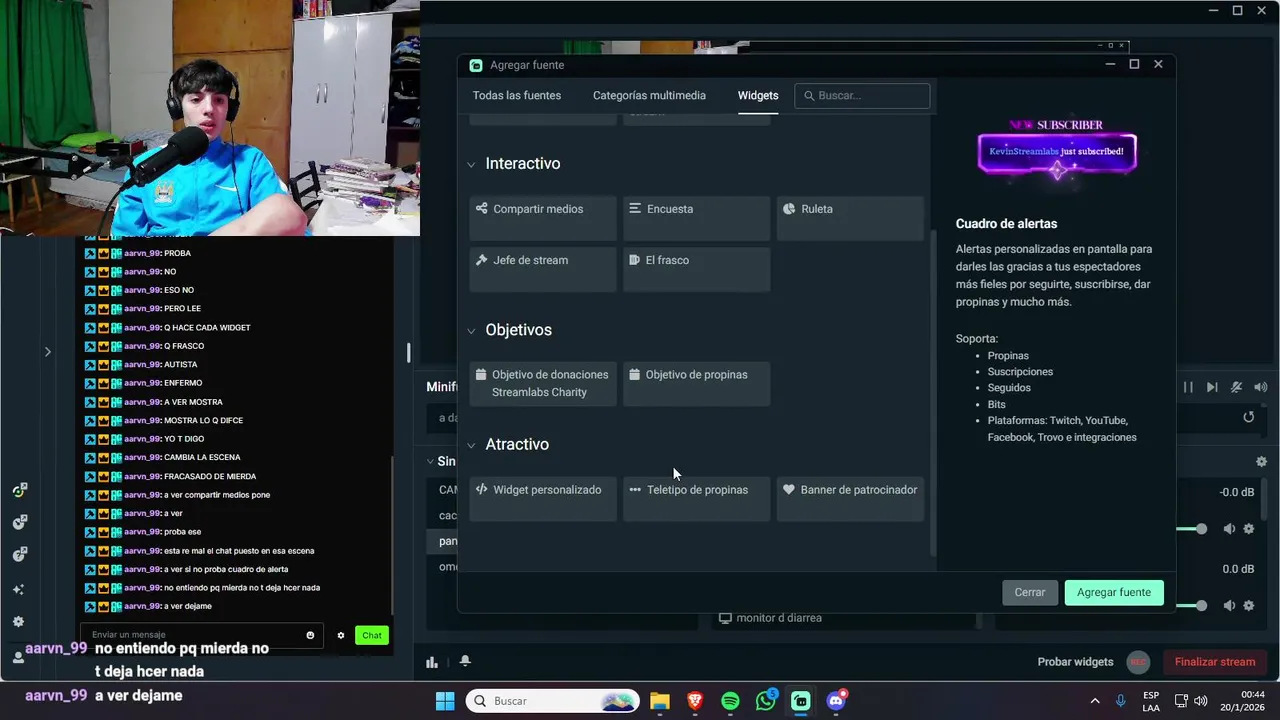The height and width of the screenshot is (720, 1280).
Task: Click the green Chat send button
Action: point(372,635)
